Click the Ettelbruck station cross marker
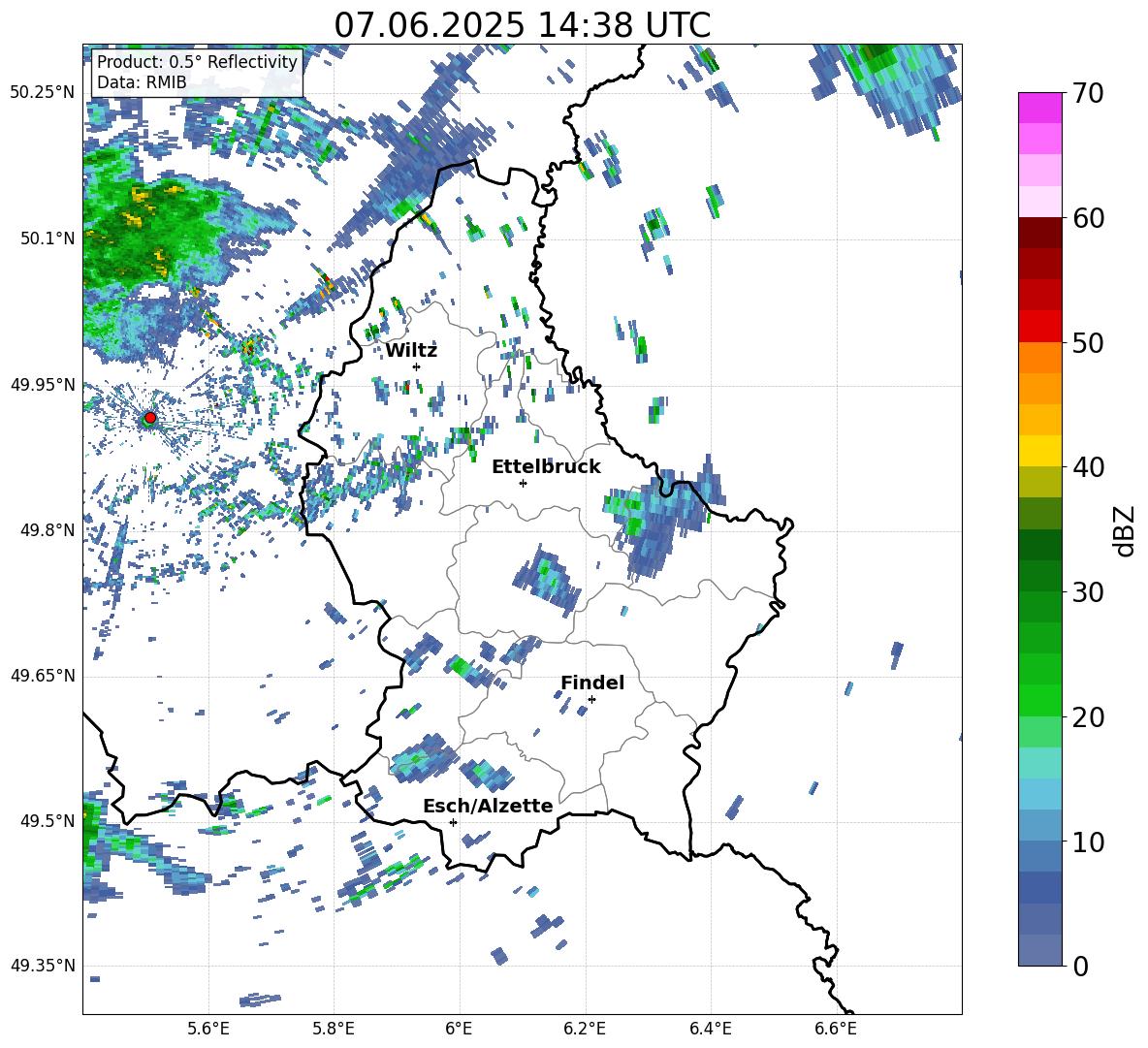The width and height of the screenshot is (1148, 1048). (x=523, y=483)
